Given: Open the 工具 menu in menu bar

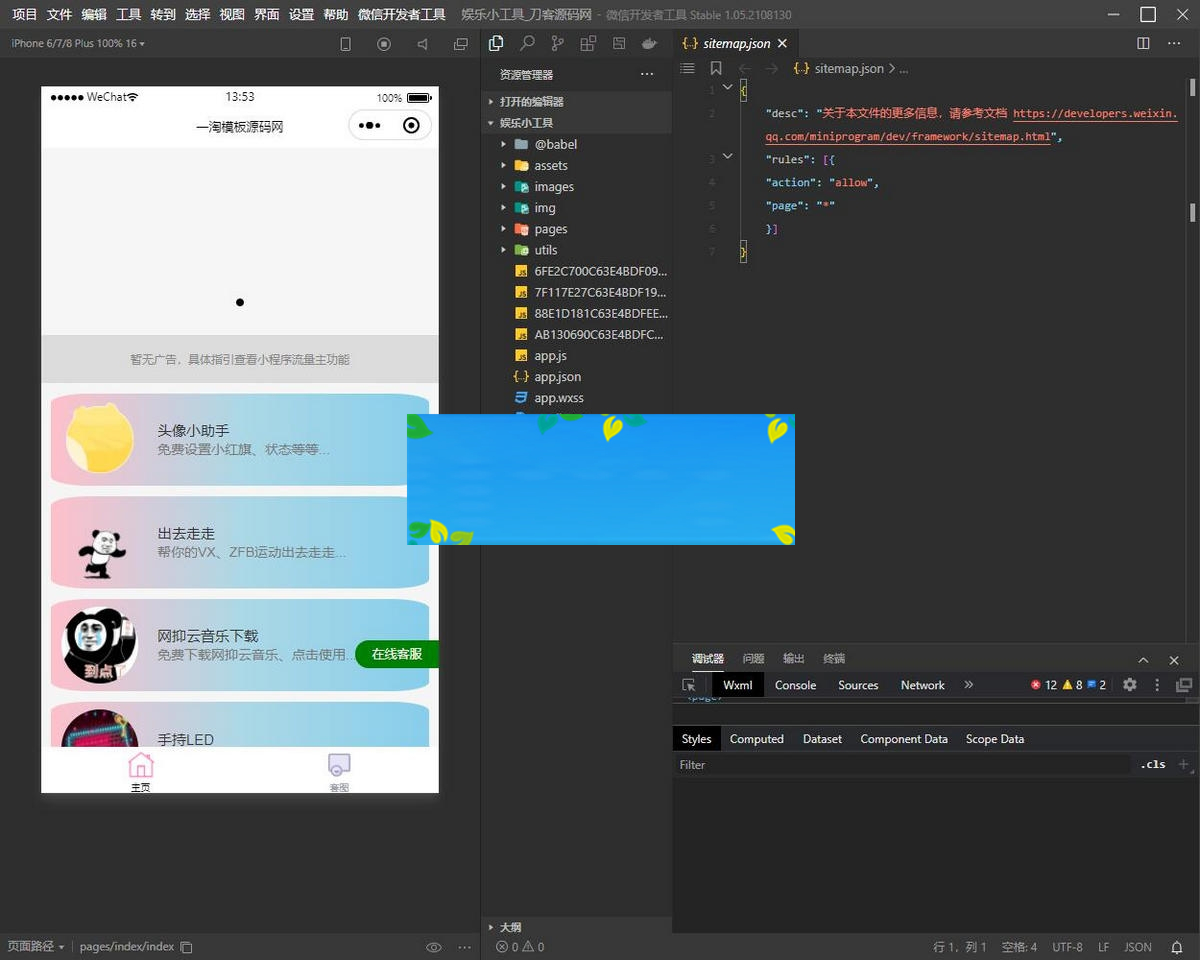Looking at the screenshot, I should click(128, 15).
